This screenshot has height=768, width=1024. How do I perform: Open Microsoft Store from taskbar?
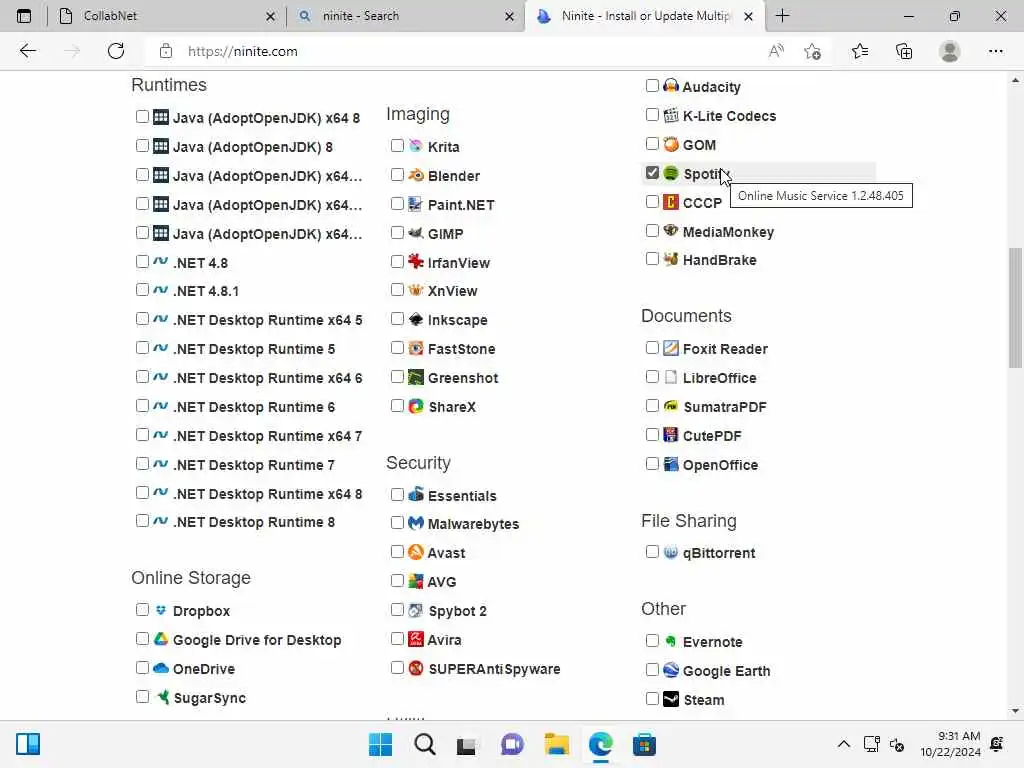(x=644, y=744)
